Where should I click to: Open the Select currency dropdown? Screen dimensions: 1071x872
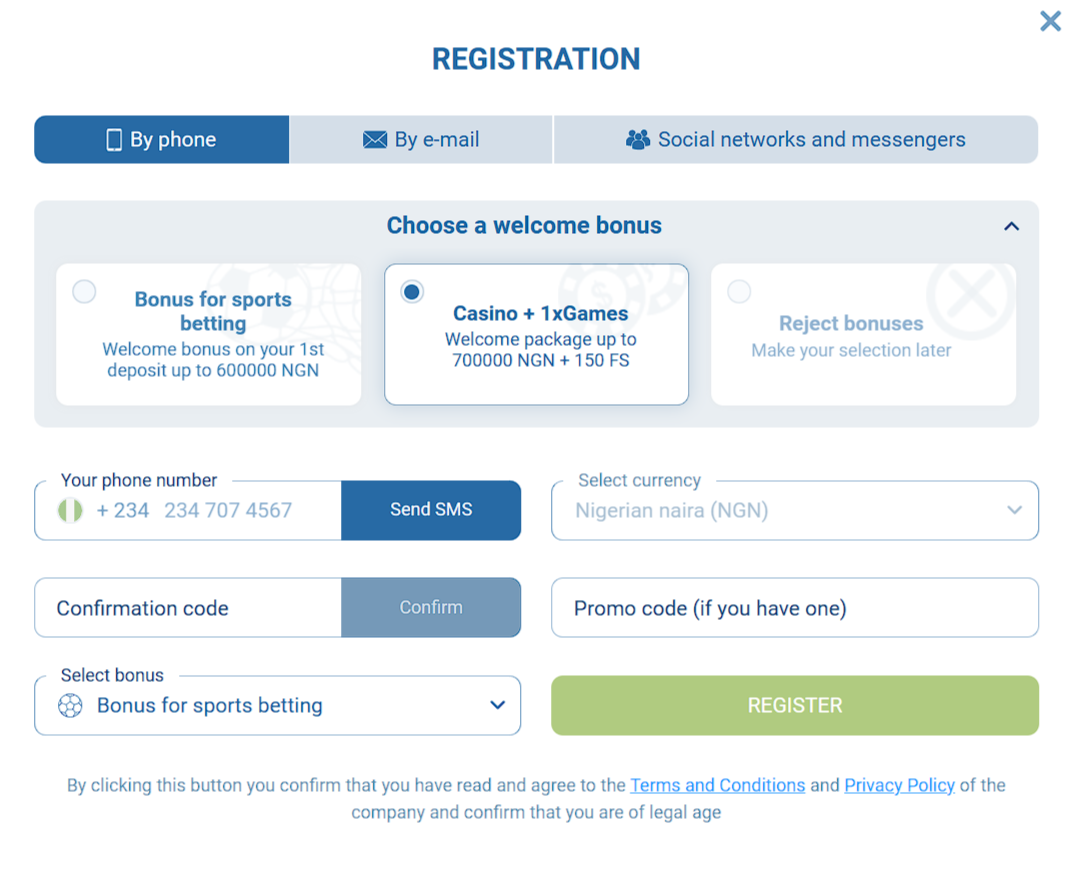pos(795,511)
